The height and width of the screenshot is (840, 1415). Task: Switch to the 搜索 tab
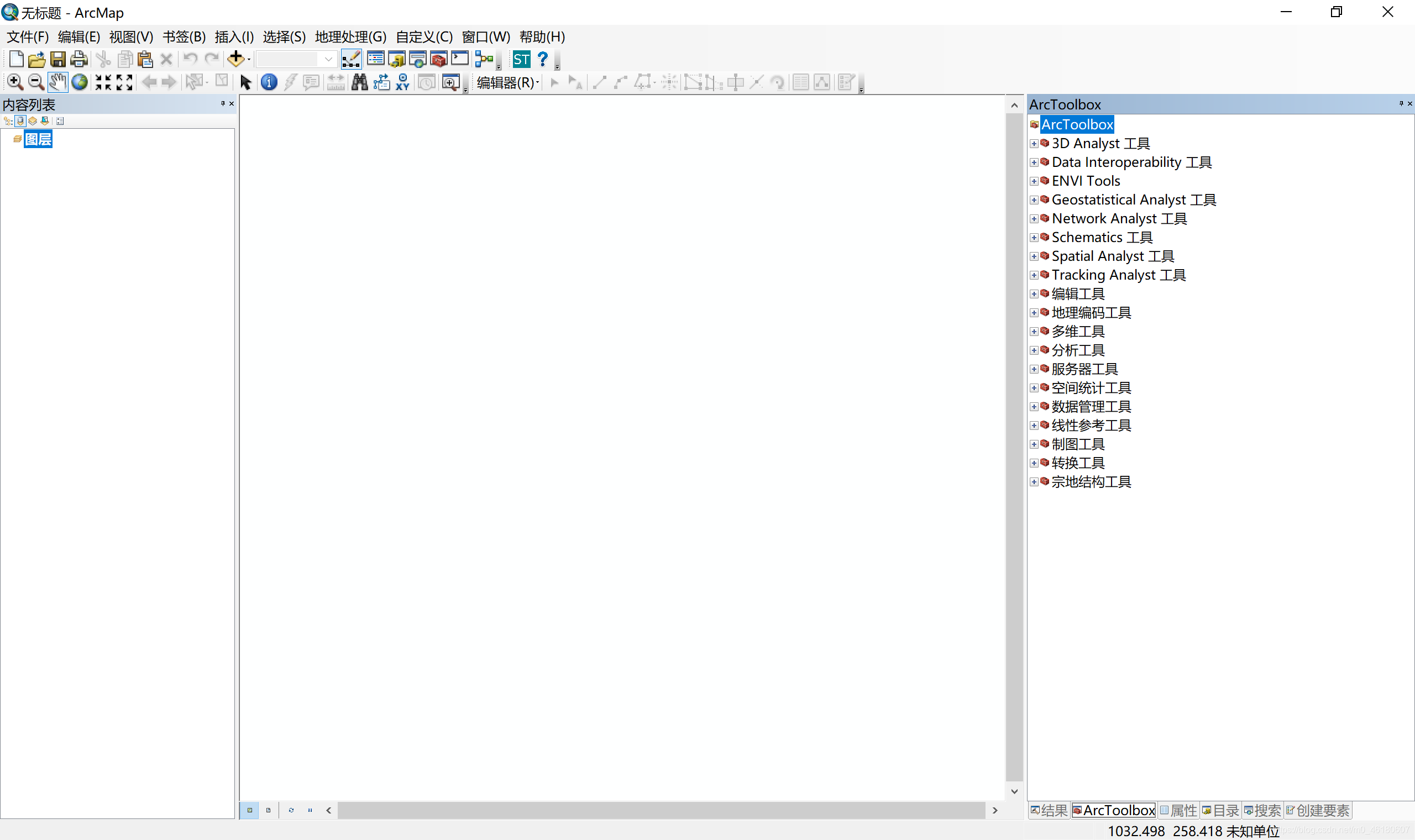tap(1262, 811)
